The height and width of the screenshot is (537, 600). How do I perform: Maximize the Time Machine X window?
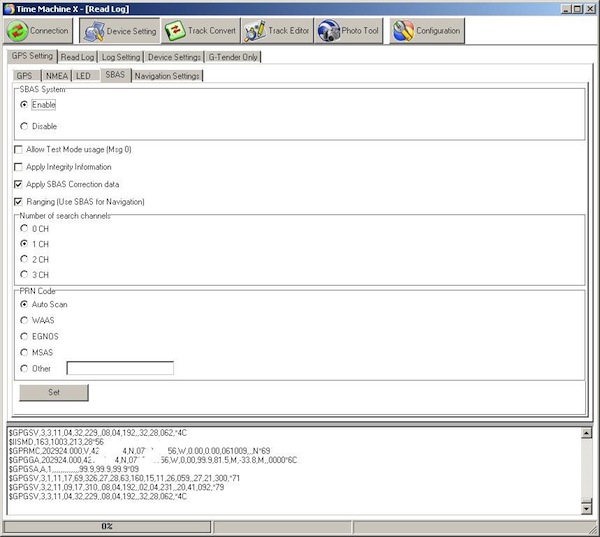(577, 8)
